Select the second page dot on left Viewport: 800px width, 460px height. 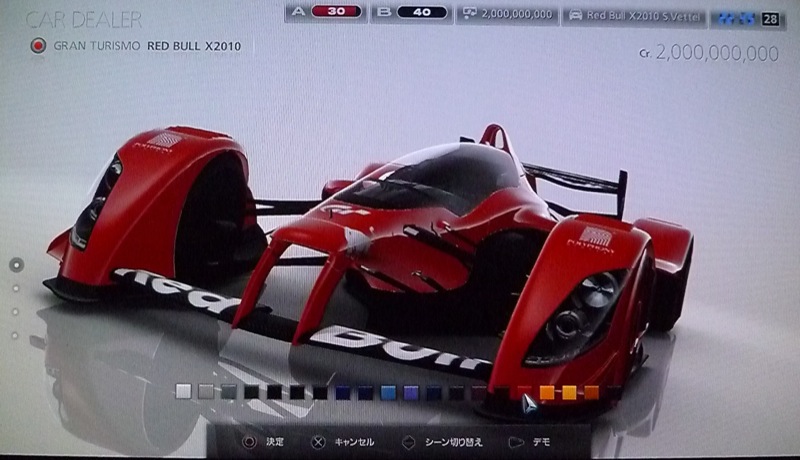coord(16,289)
